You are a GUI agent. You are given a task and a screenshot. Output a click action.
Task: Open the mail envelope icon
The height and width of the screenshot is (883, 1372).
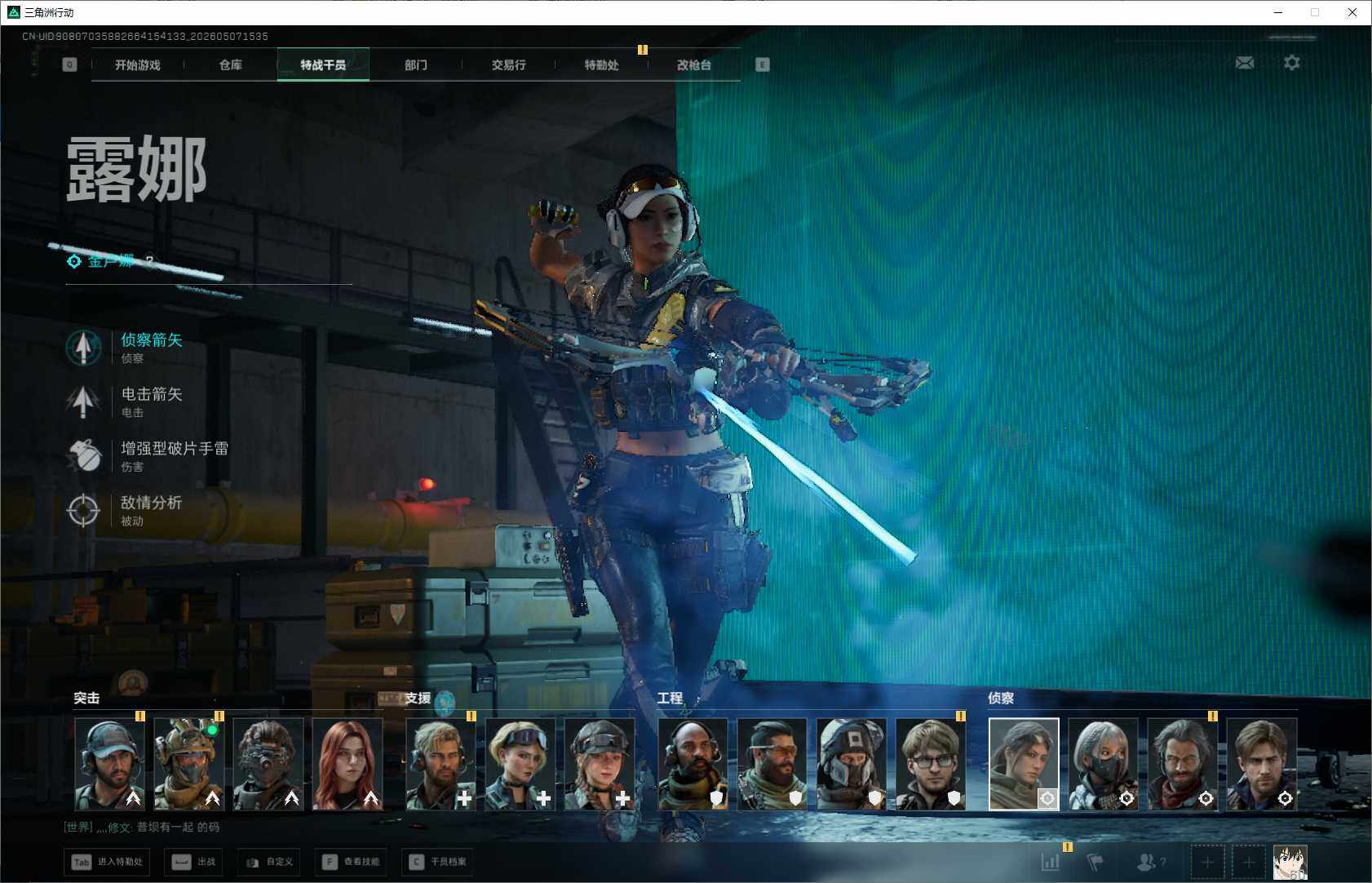click(x=1245, y=63)
